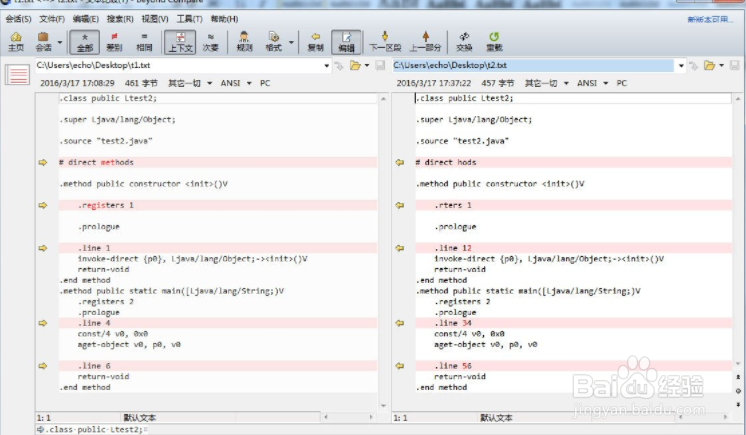
Task: Open the 规则 (Rules) icon
Action: click(244, 42)
